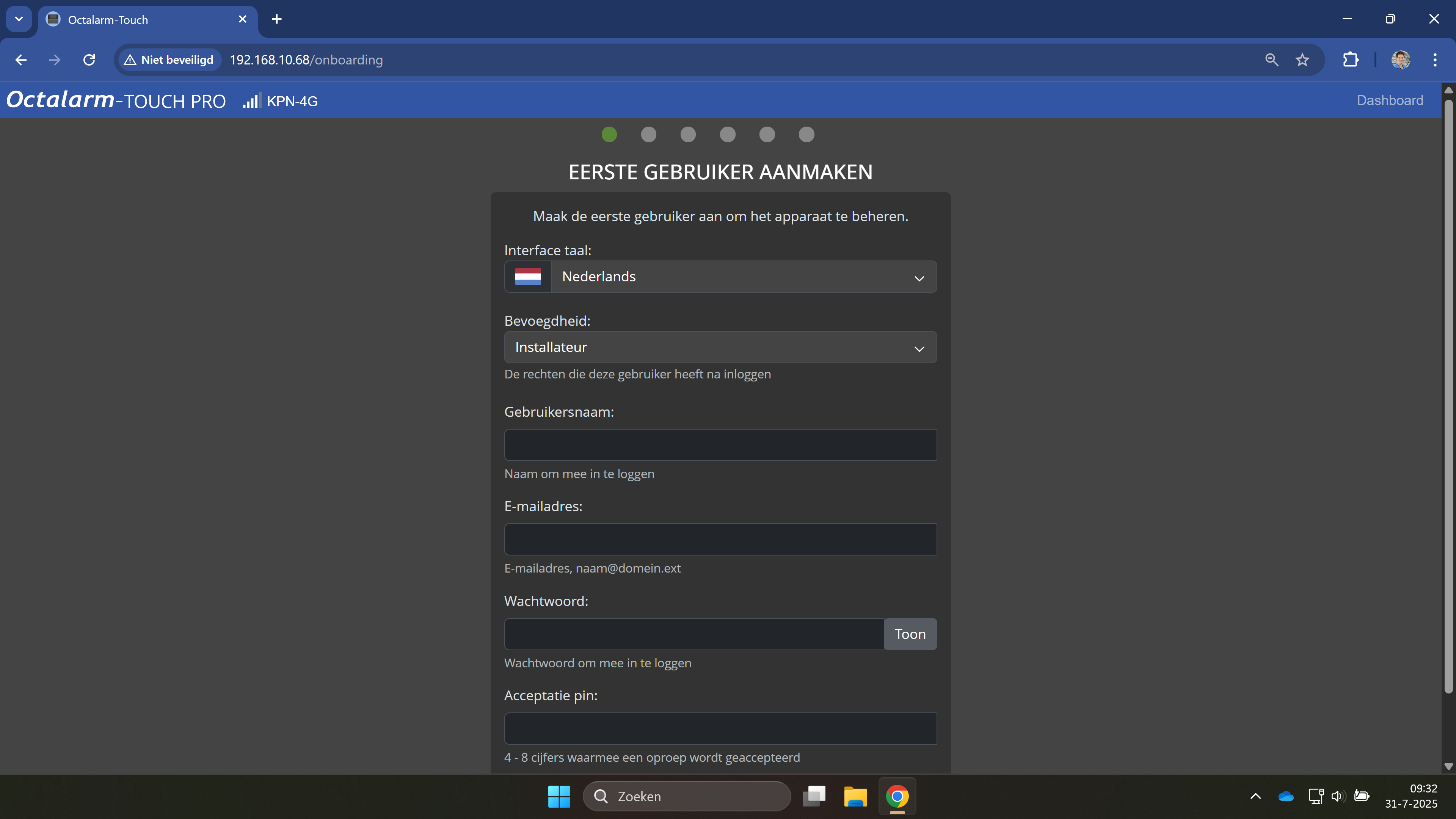Click the Niet beveiligd warning icon
This screenshot has height=819, width=1456.
point(130,60)
